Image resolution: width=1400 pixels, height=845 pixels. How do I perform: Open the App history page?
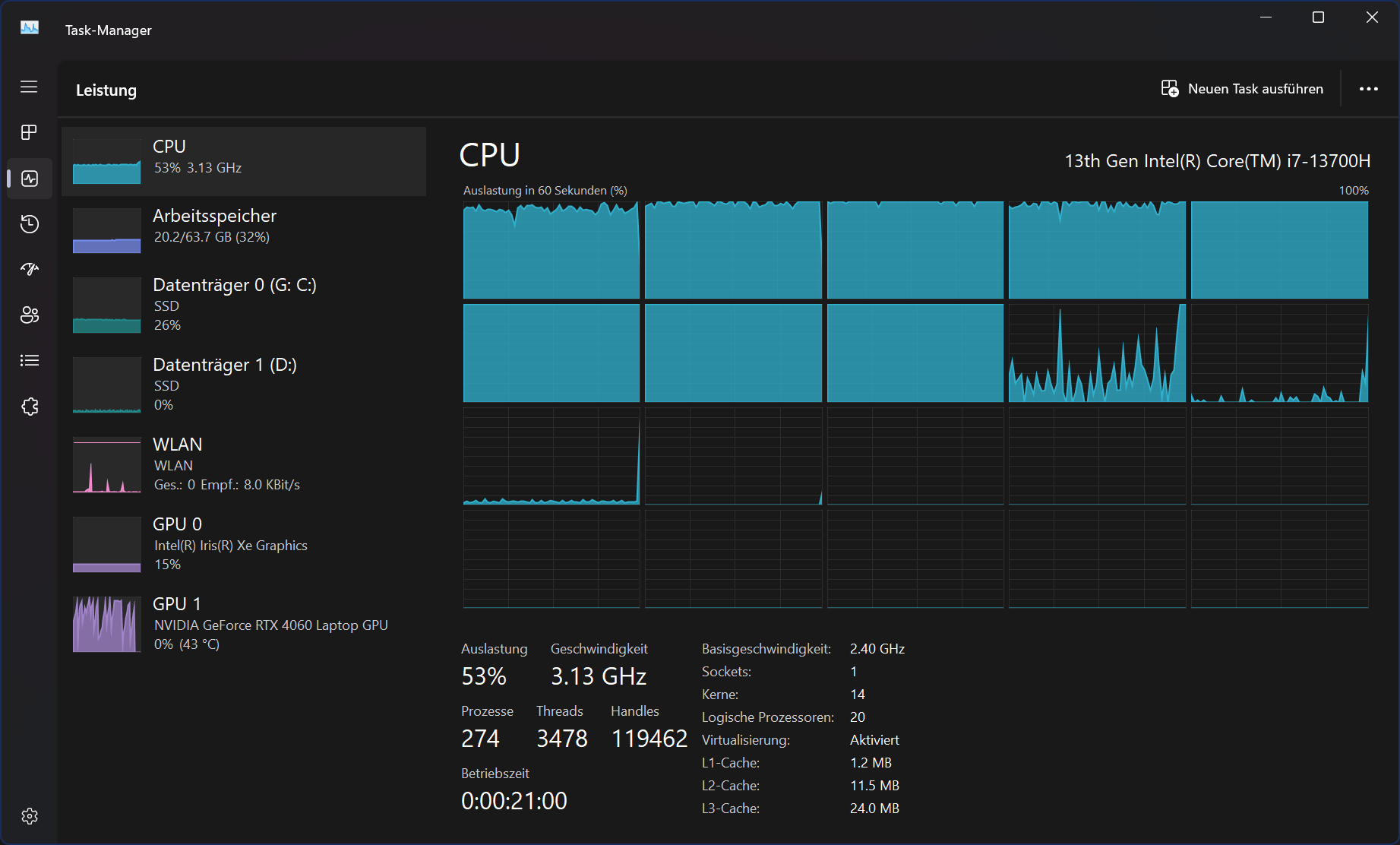[29, 224]
